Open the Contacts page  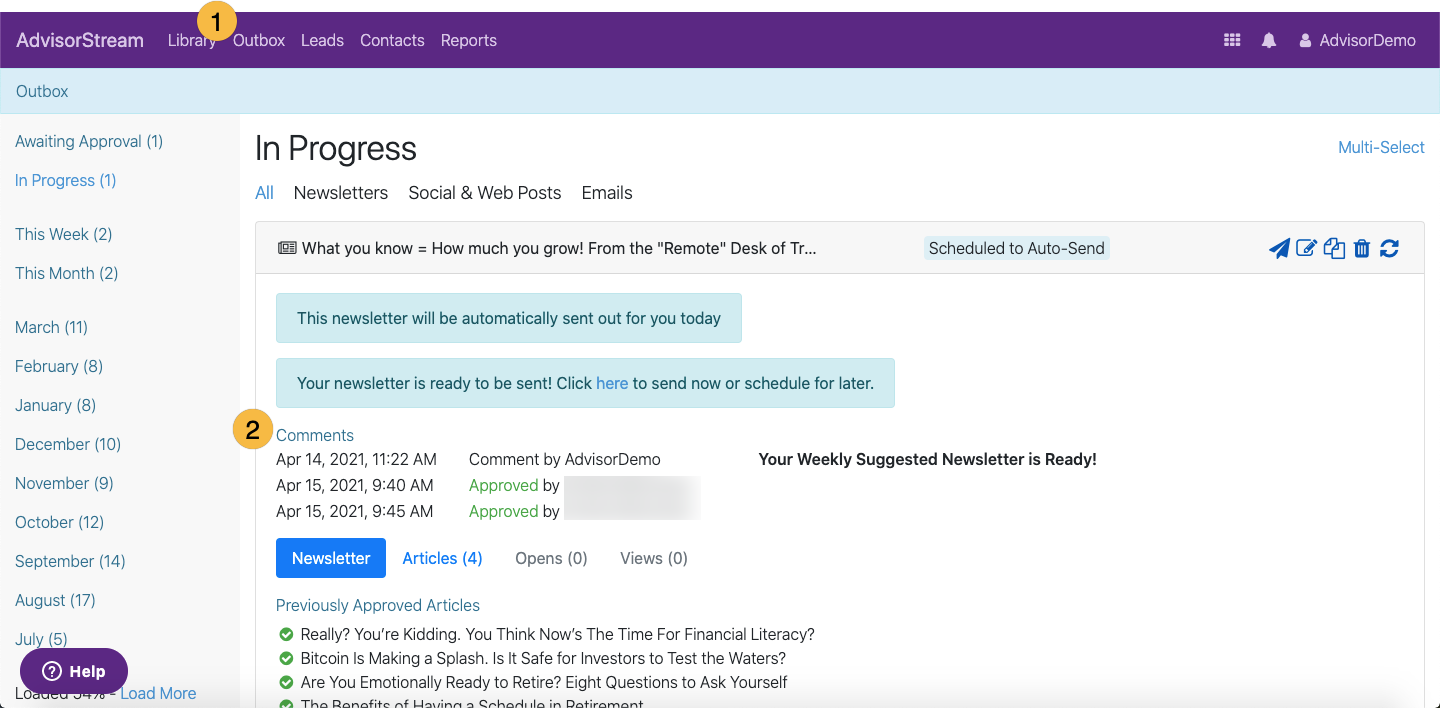point(392,40)
